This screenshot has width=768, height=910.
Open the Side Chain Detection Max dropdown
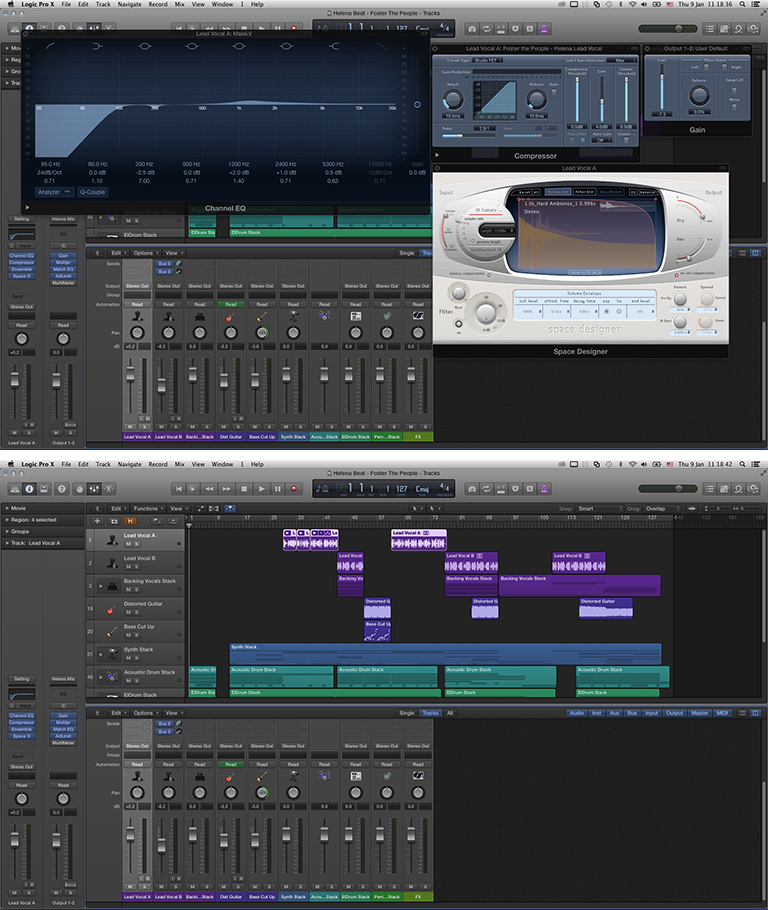(x=620, y=60)
